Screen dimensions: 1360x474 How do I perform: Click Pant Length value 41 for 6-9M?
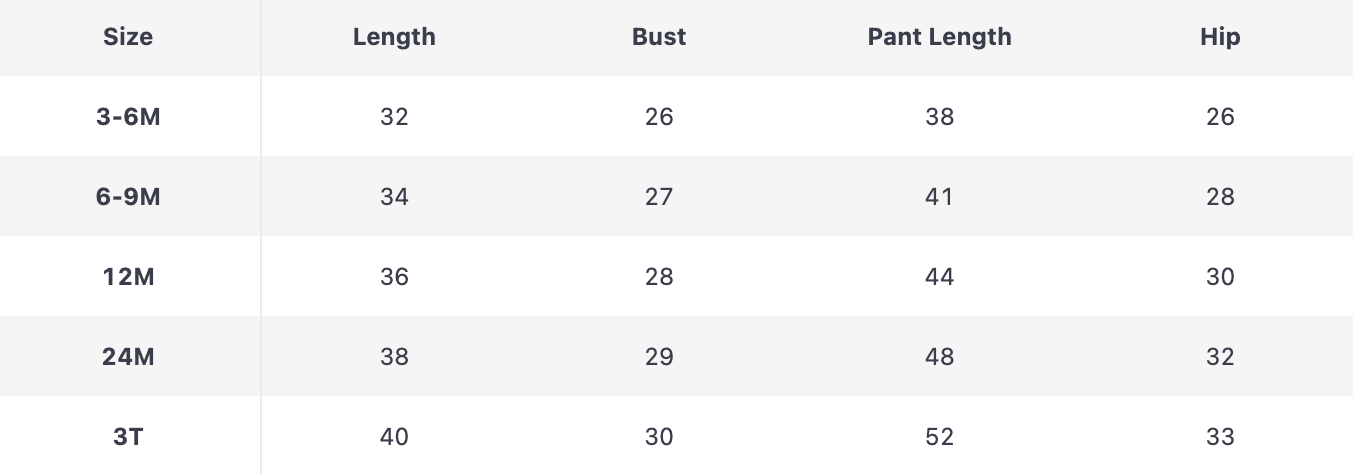tap(939, 197)
